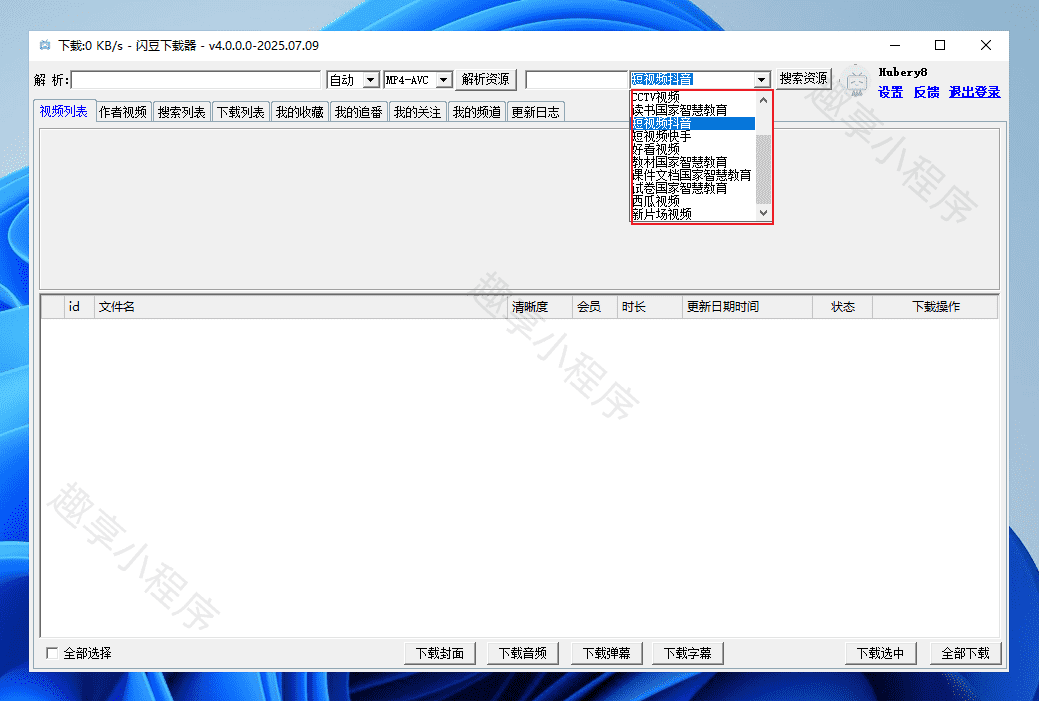Close the 闪豆下载器 window

986,45
